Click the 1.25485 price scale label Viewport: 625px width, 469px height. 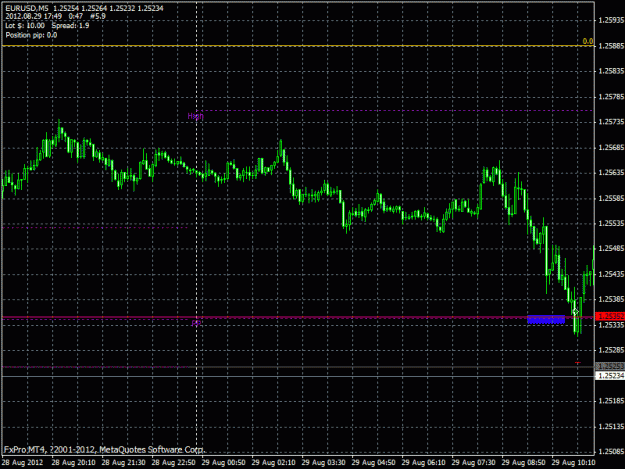611,249
